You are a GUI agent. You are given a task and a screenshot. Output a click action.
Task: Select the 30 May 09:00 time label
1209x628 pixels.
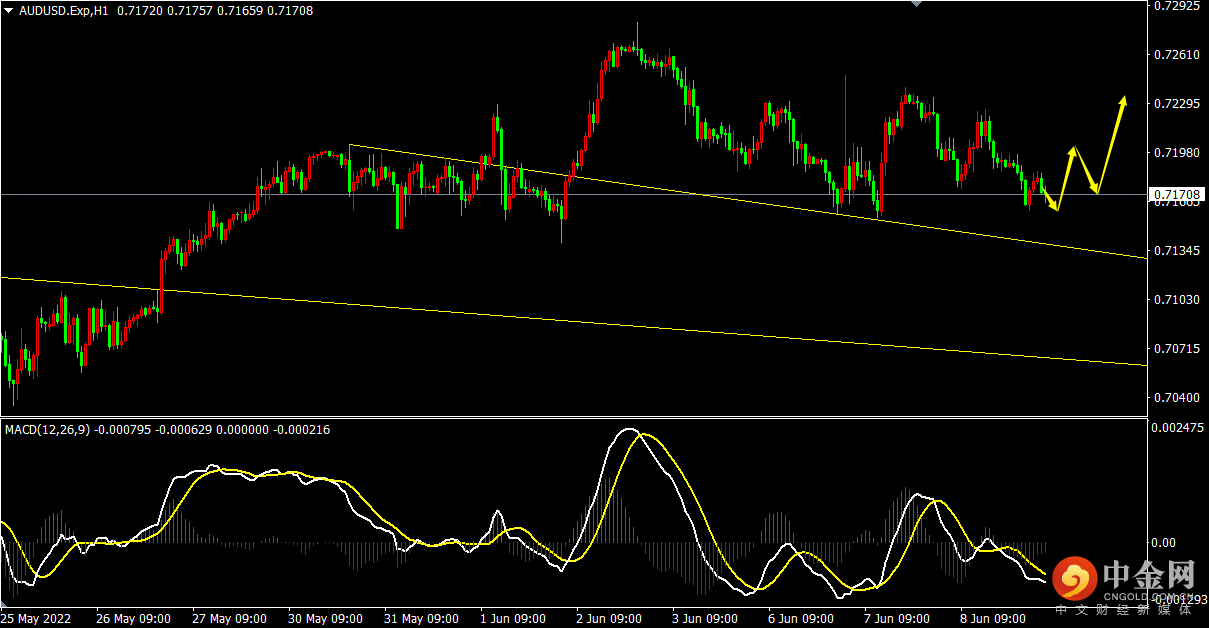[x=325, y=618]
